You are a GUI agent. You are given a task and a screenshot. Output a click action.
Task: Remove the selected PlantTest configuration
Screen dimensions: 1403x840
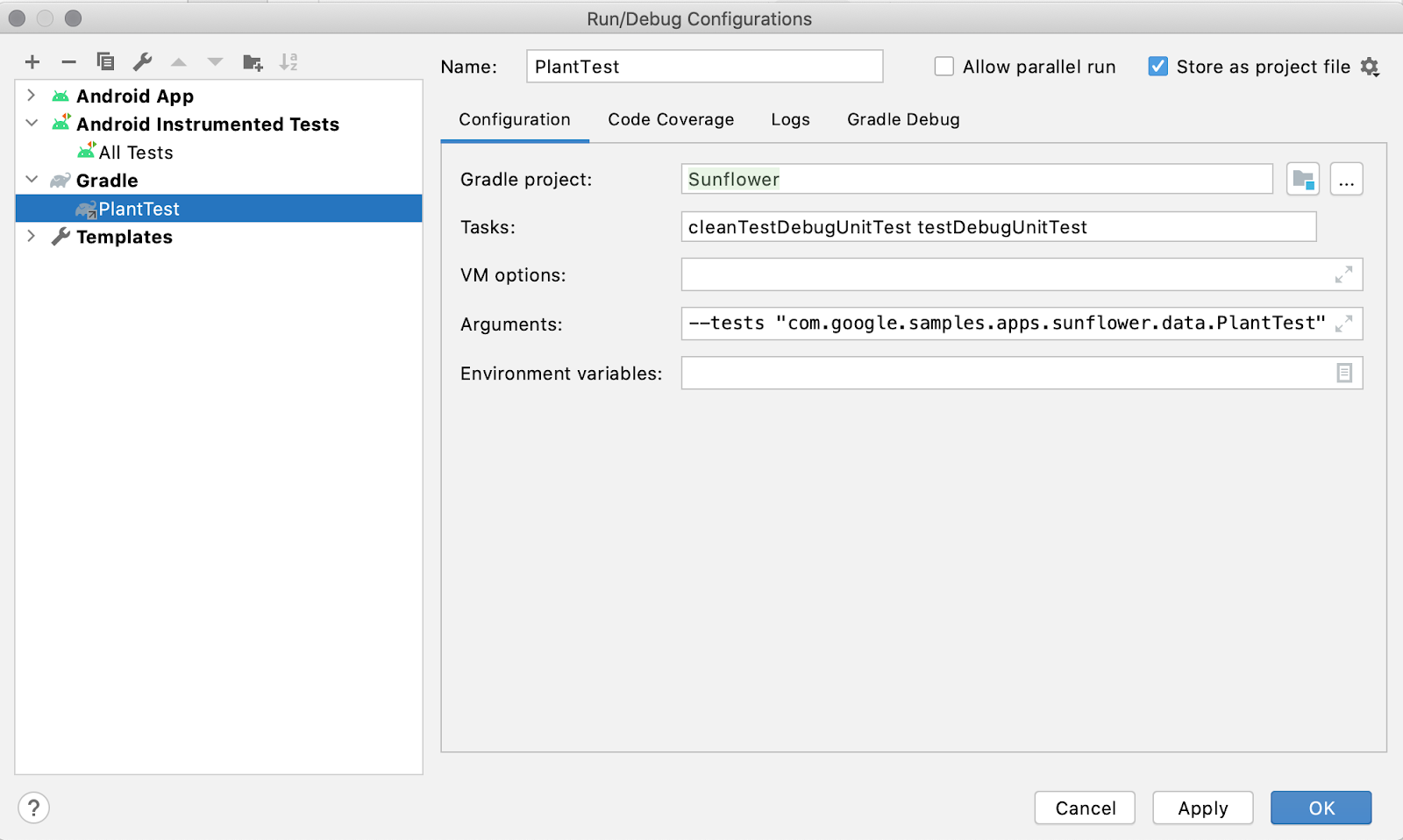[68, 61]
